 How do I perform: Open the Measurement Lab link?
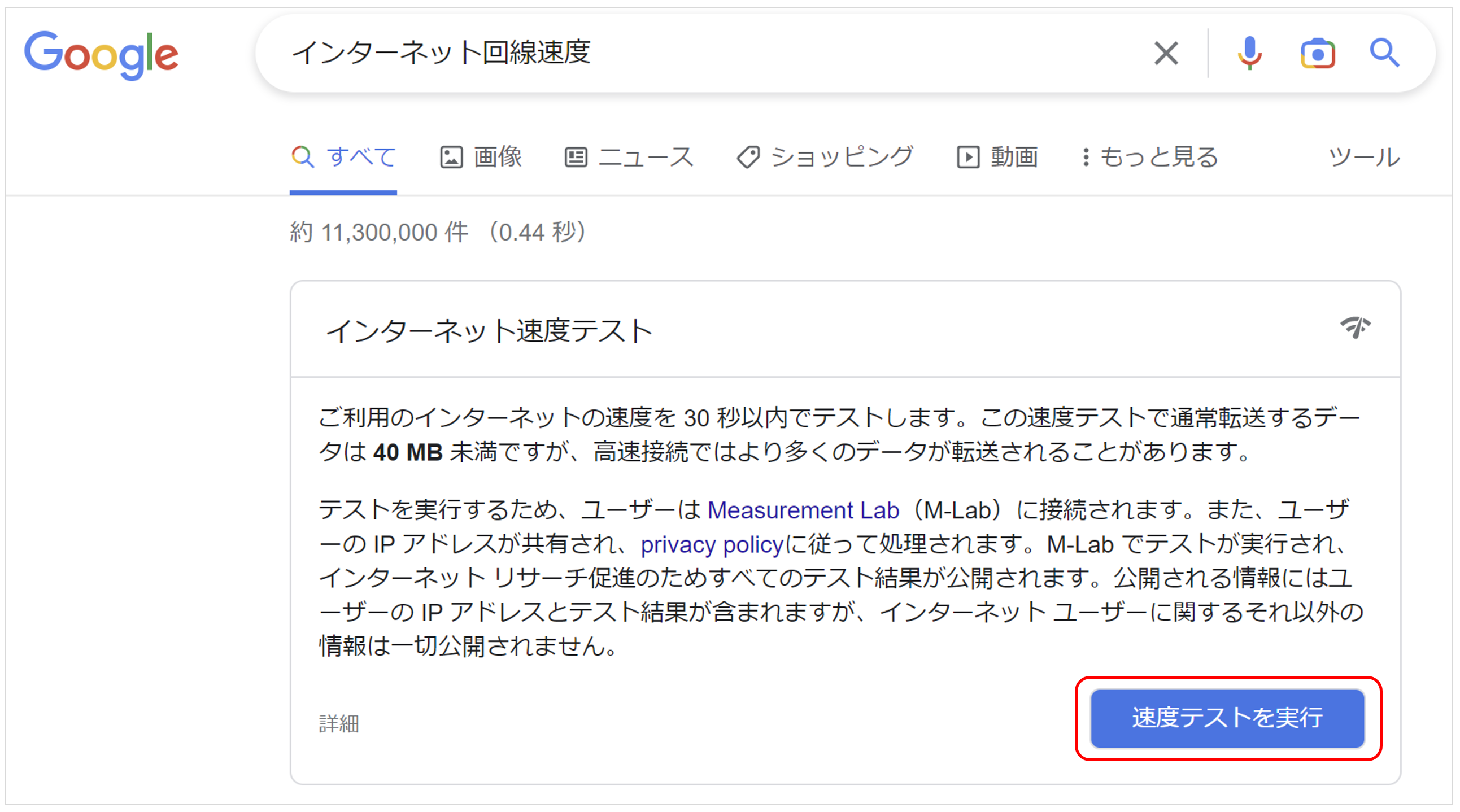coord(803,510)
